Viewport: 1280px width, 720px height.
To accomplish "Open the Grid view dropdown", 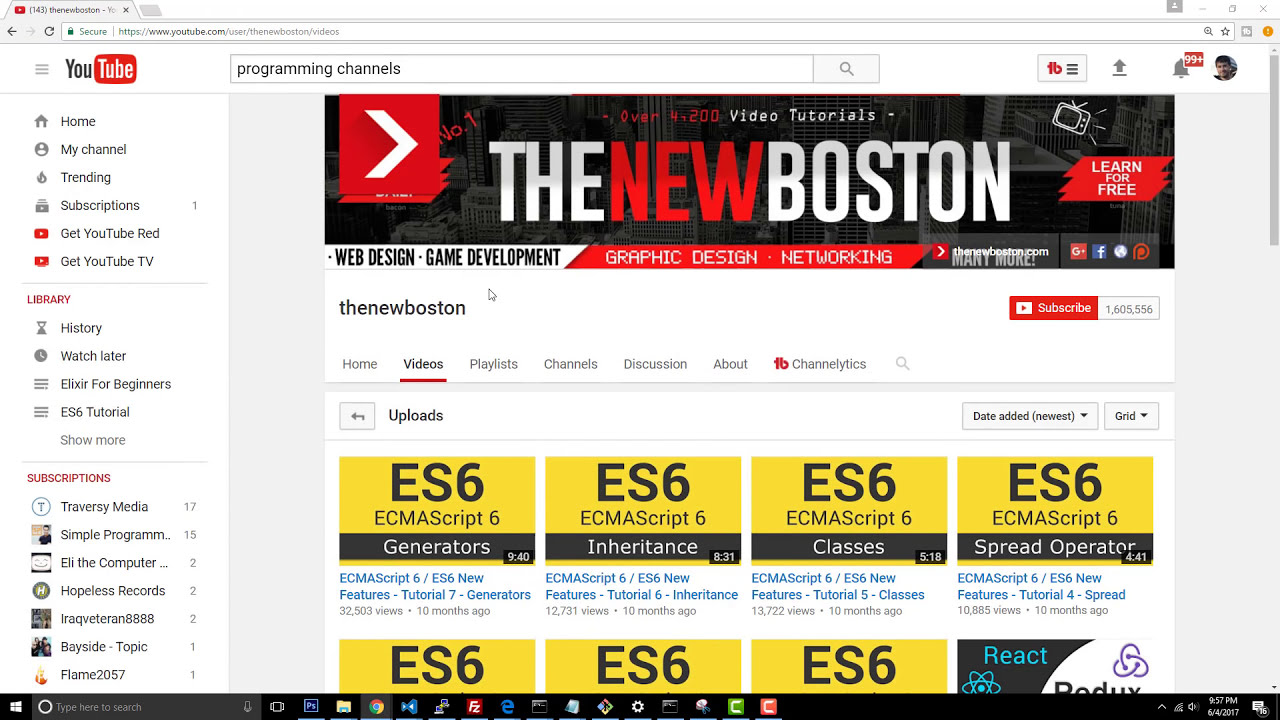I will pos(1131,416).
